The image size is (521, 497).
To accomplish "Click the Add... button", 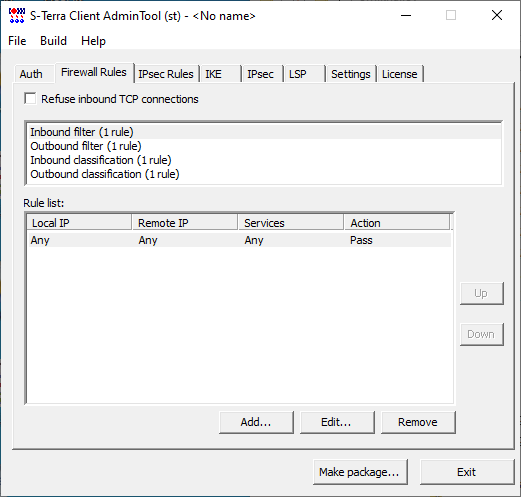I will [256, 422].
